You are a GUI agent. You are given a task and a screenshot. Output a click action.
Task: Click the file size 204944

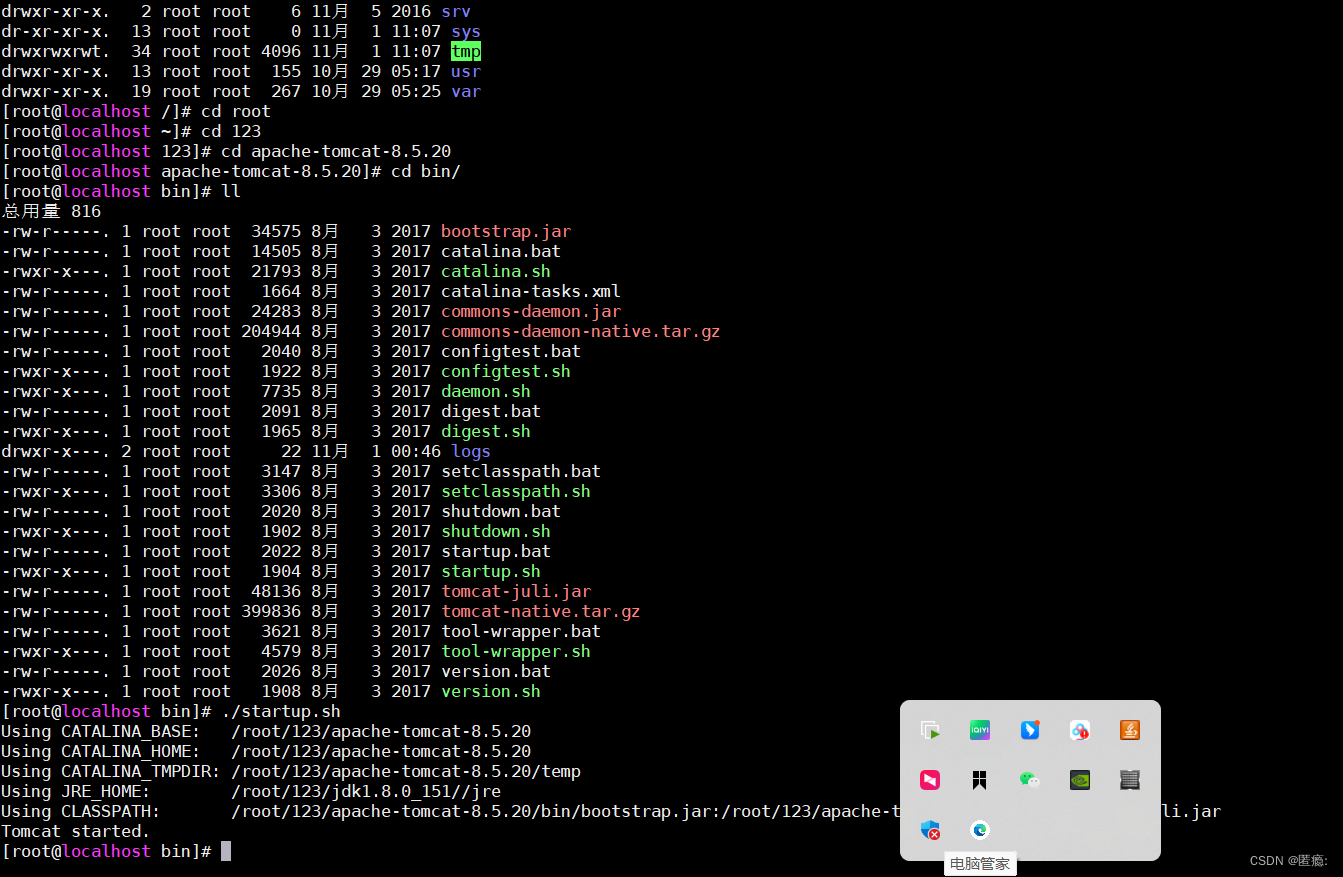click(x=271, y=331)
